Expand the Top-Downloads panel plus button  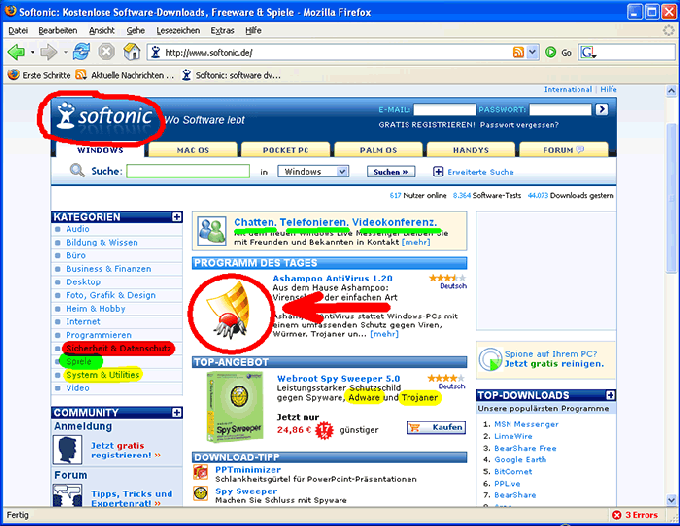coord(610,395)
